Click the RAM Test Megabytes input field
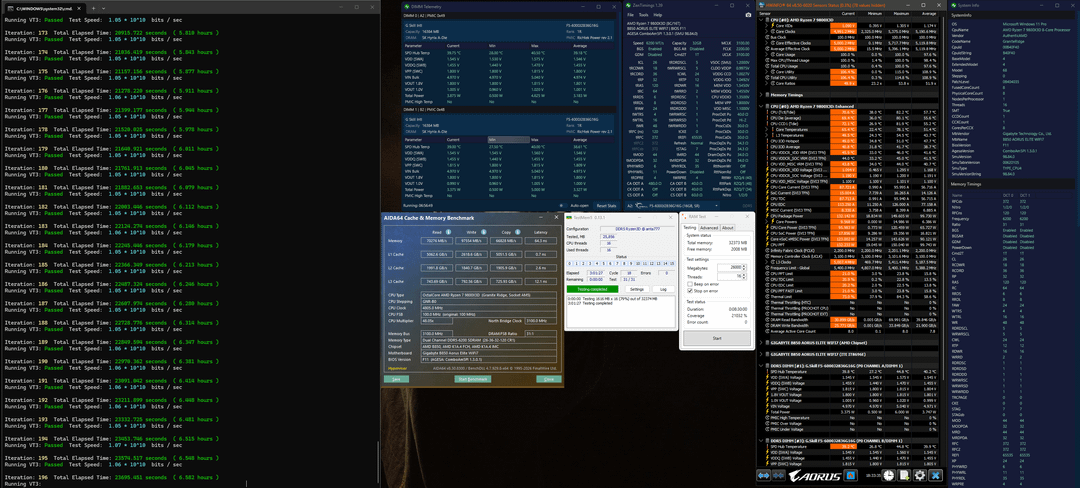 (730, 268)
